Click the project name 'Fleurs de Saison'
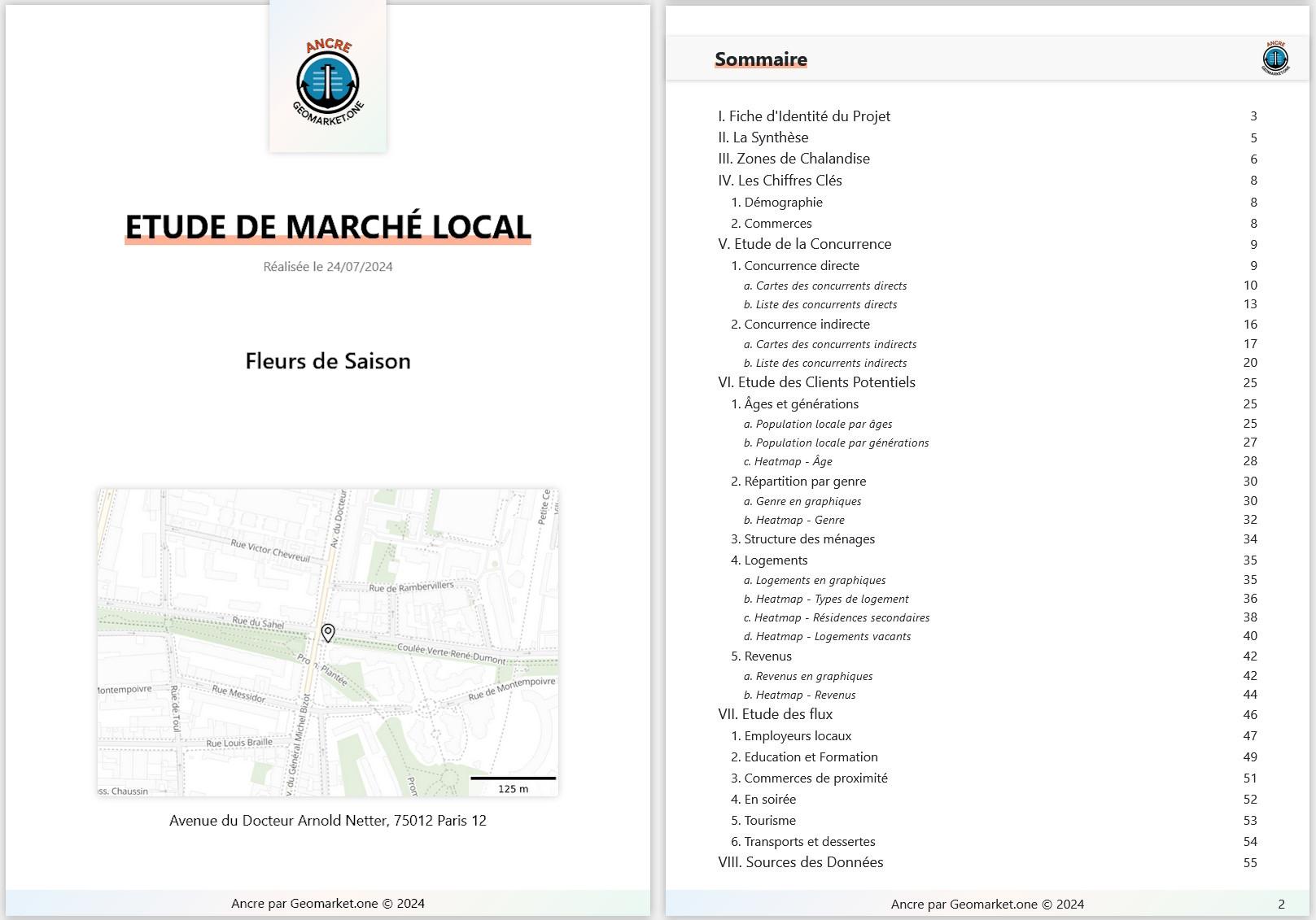 (328, 361)
